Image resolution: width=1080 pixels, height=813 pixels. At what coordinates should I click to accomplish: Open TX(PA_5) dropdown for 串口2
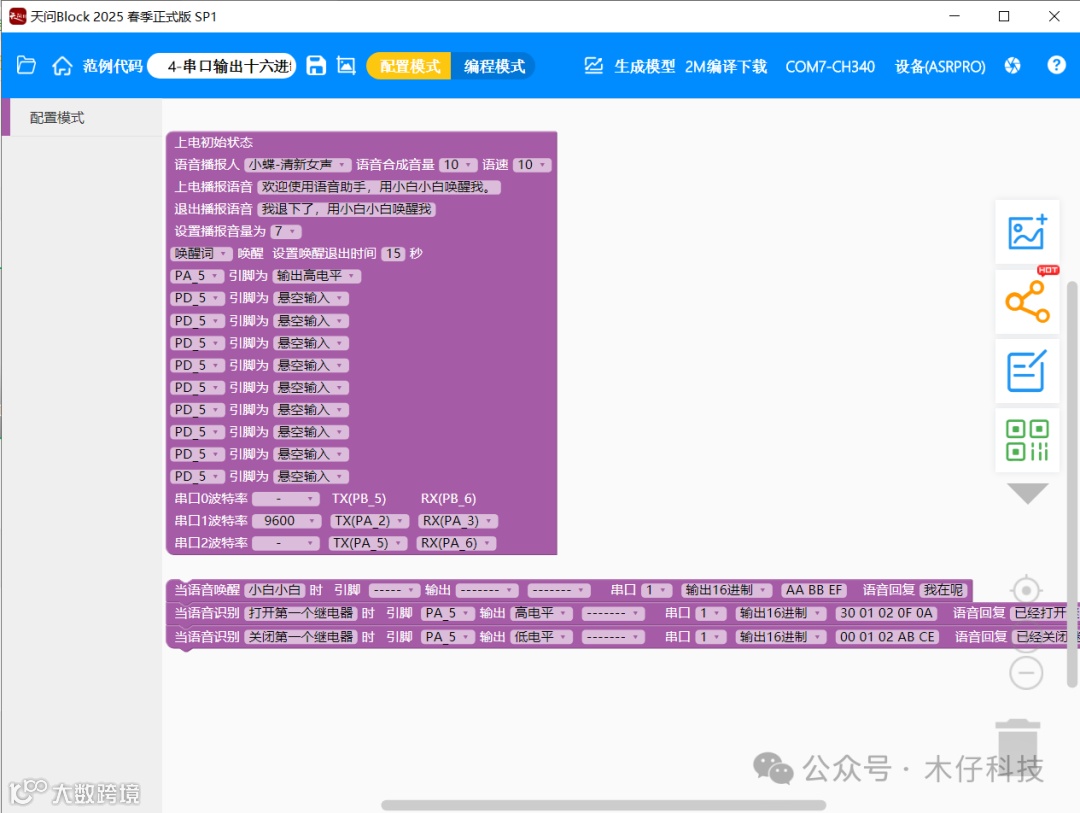tap(368, 543)
